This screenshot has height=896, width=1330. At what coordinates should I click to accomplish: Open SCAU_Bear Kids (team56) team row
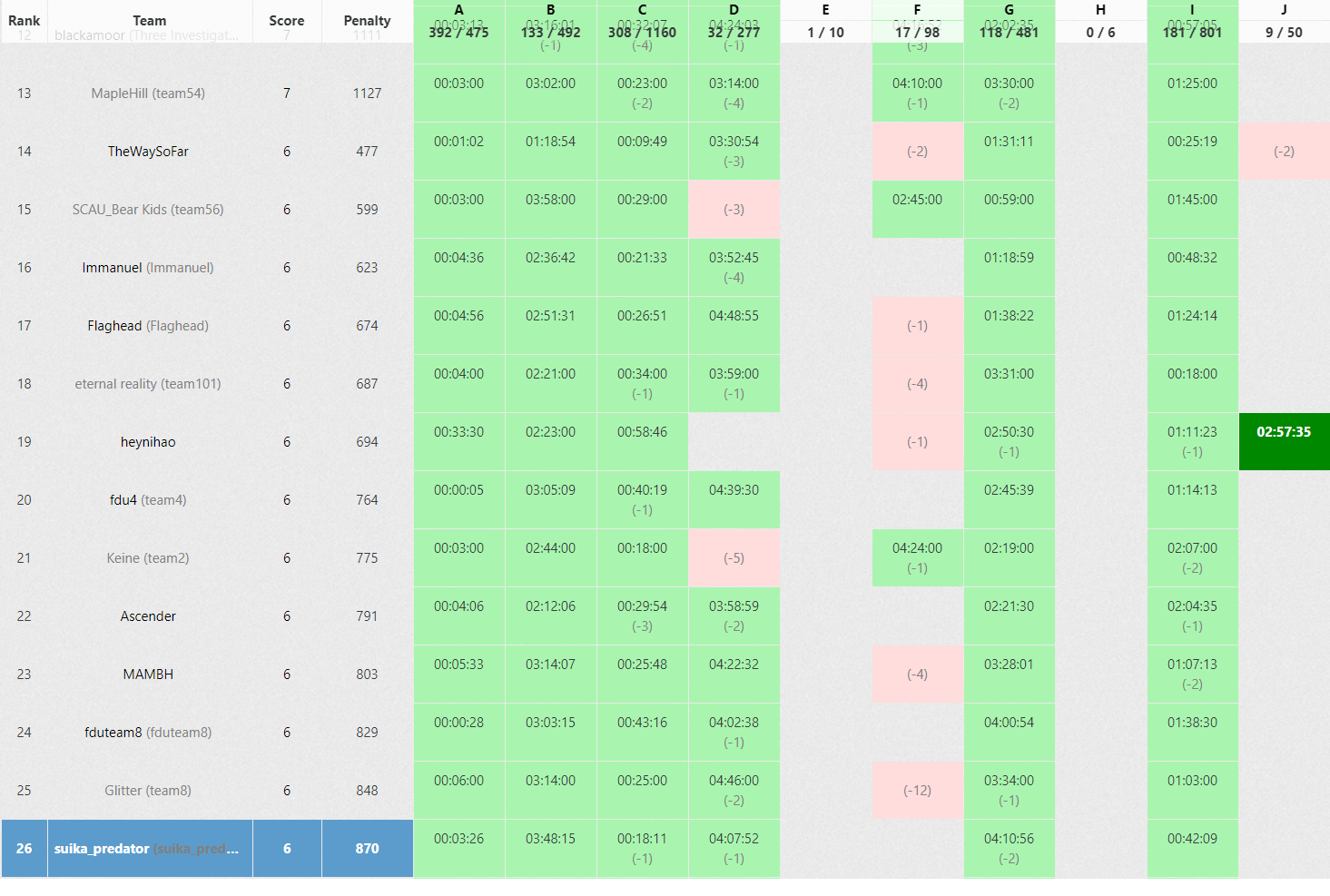148,210
